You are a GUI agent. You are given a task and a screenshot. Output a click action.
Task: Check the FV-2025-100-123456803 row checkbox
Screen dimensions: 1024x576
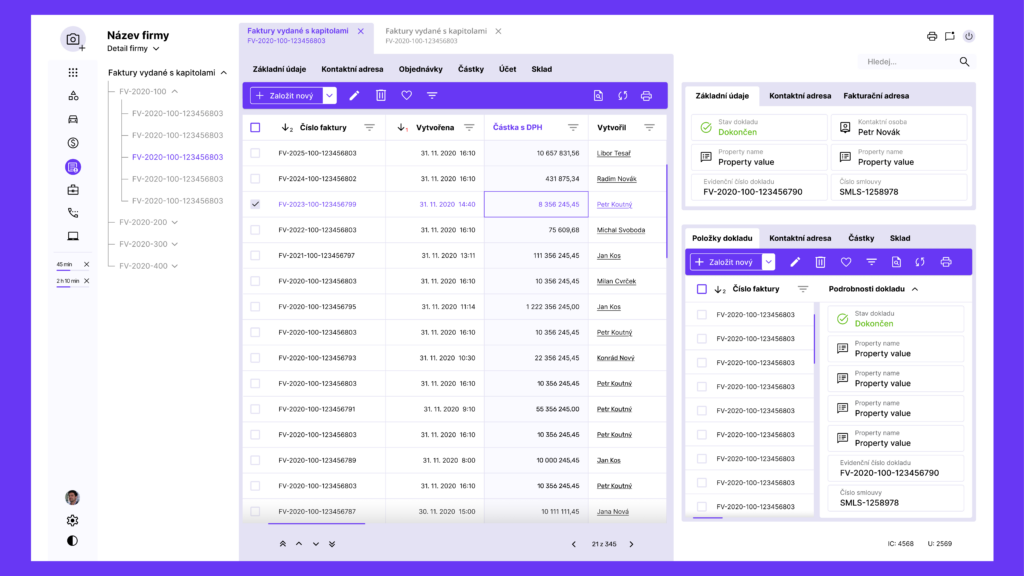255,153
